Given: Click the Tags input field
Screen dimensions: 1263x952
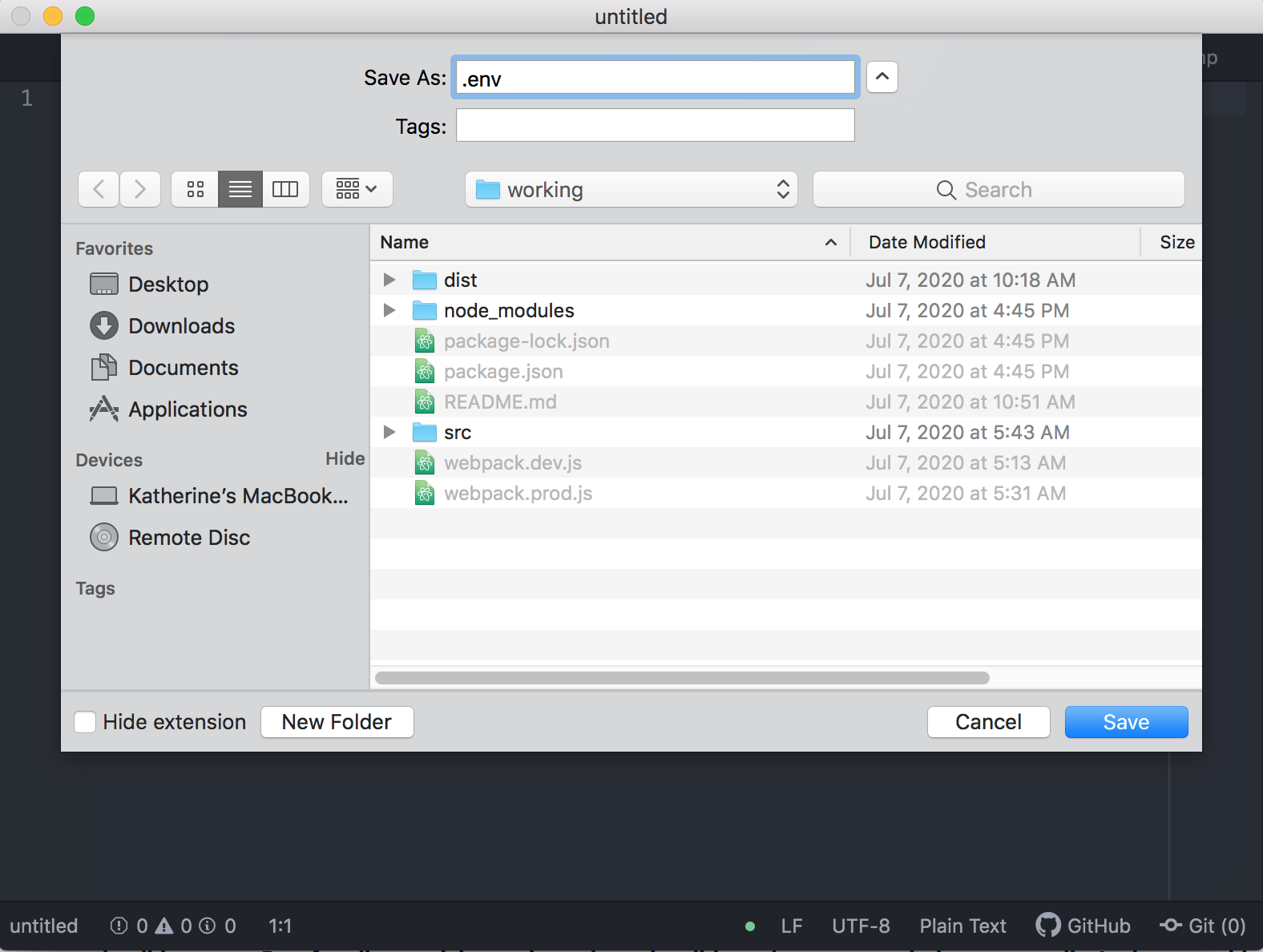Looking at the screenshot, I should click(656, 125).
